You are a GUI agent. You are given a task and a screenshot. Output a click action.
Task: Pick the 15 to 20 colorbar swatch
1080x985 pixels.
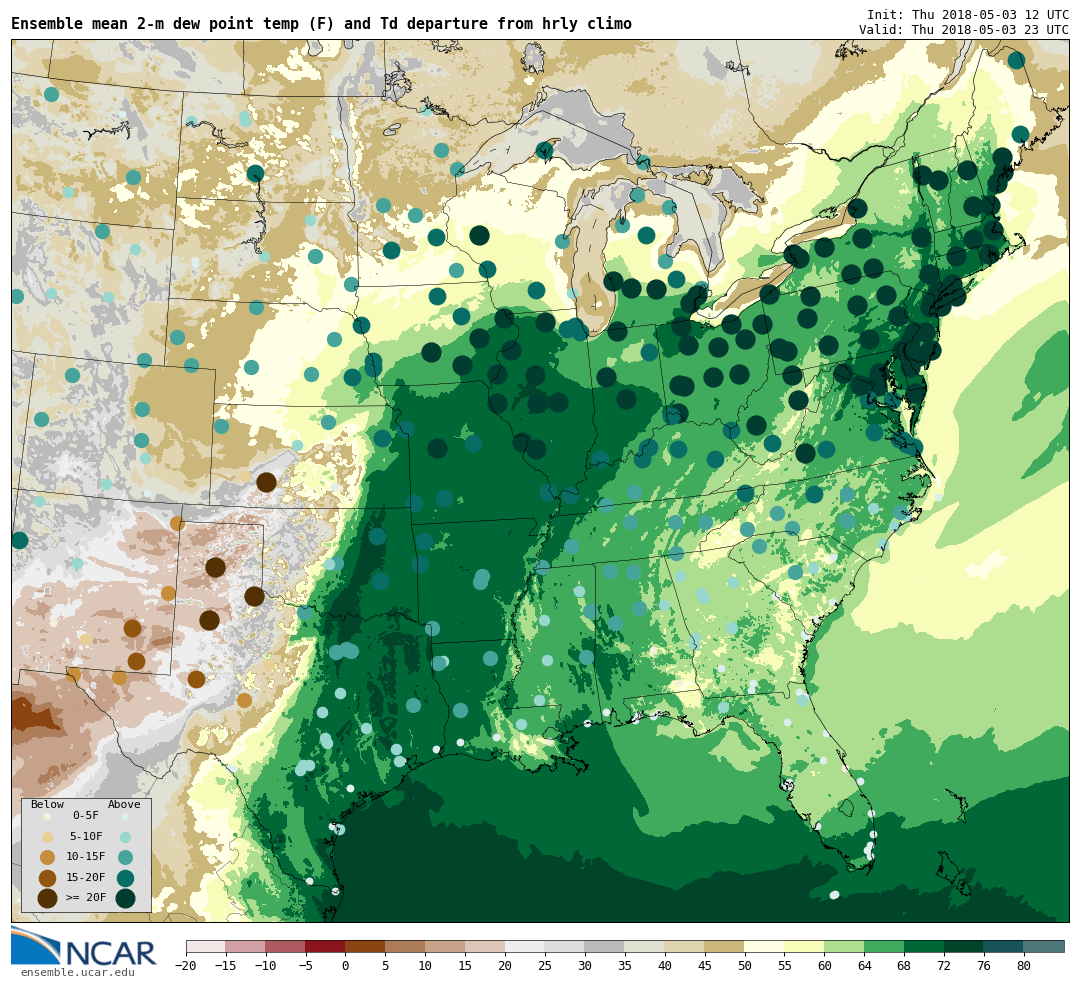pyautogui.click(x=486, y=947)
